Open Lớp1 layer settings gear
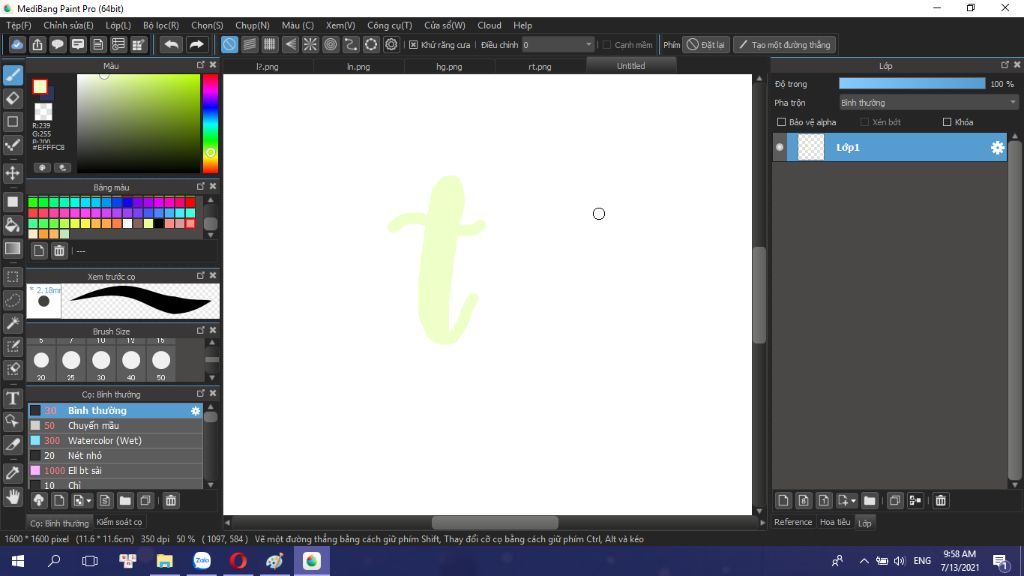Screen dimensions: 1024x576 997,148
